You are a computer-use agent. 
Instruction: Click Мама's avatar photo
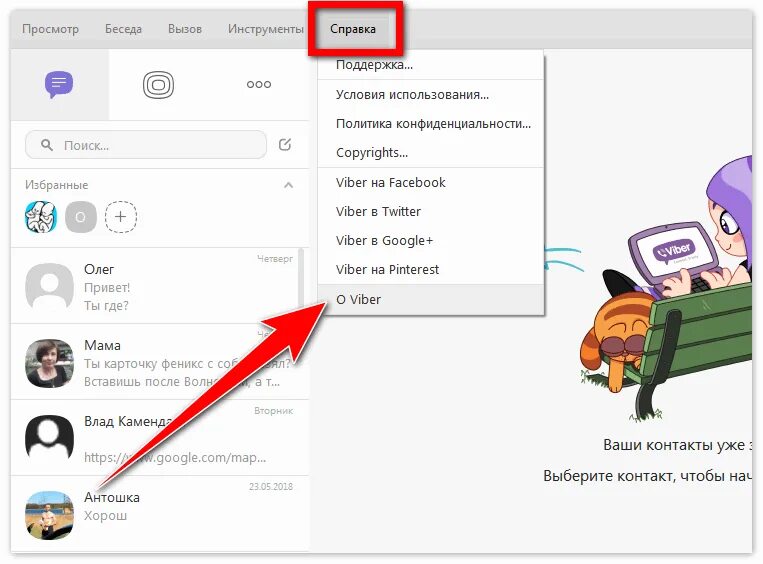pos(49,363)
